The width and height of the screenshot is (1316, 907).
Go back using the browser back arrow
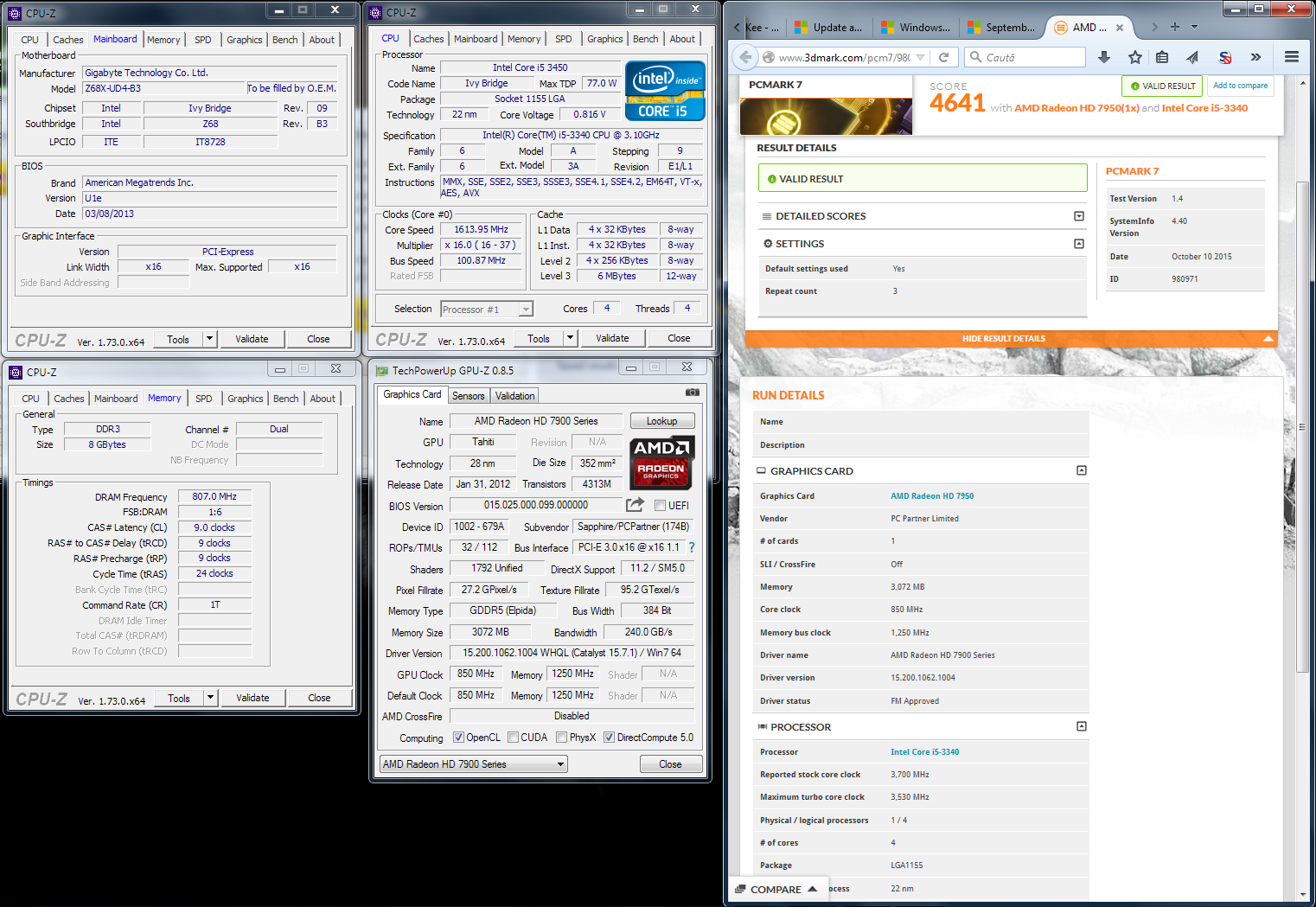point(745,57)
